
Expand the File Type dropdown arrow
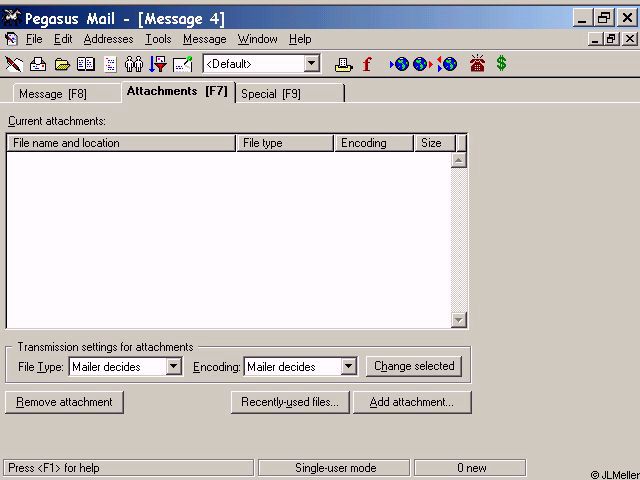pos(173,366)
